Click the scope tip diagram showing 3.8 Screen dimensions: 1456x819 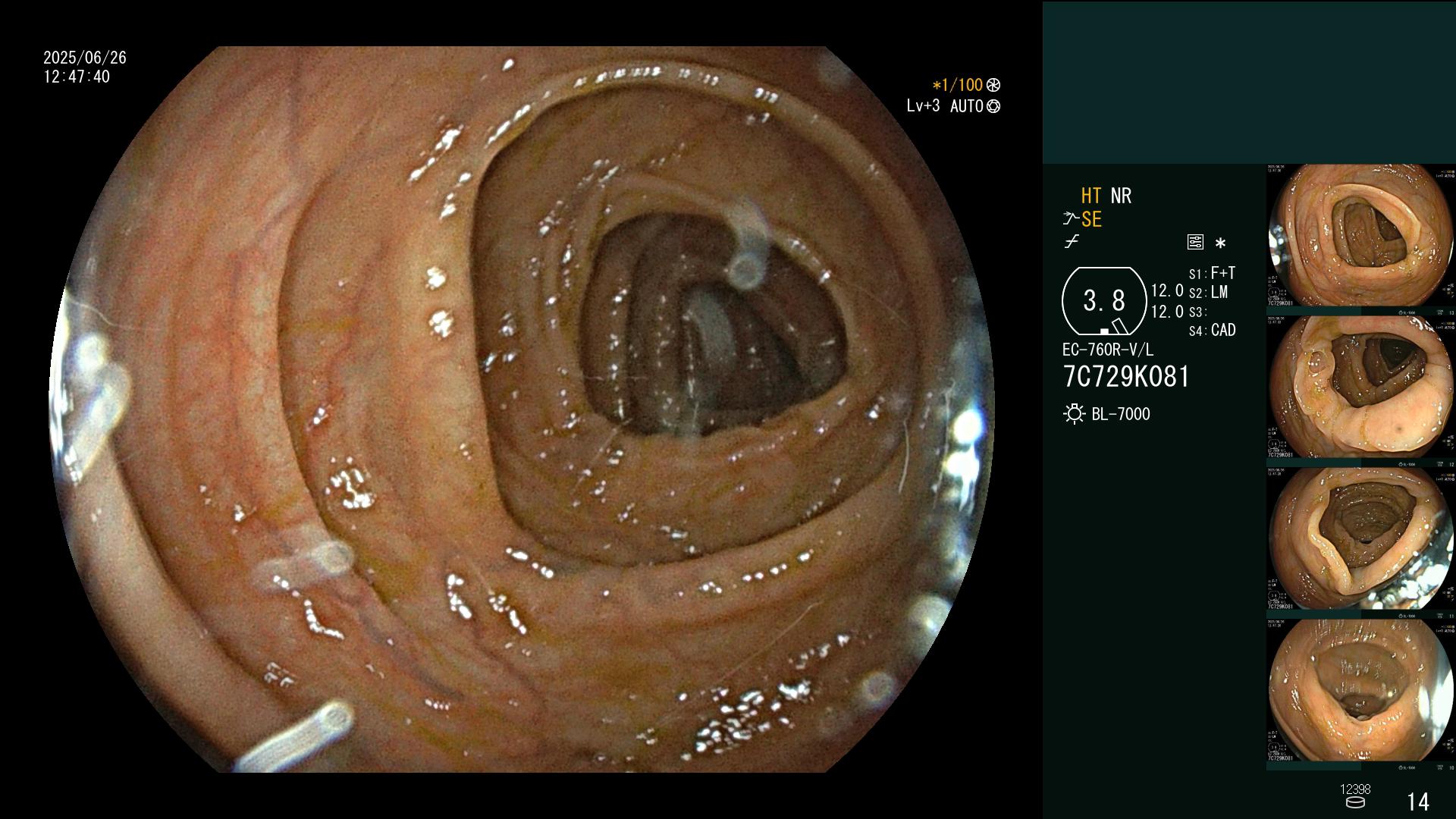point(1104,301)
